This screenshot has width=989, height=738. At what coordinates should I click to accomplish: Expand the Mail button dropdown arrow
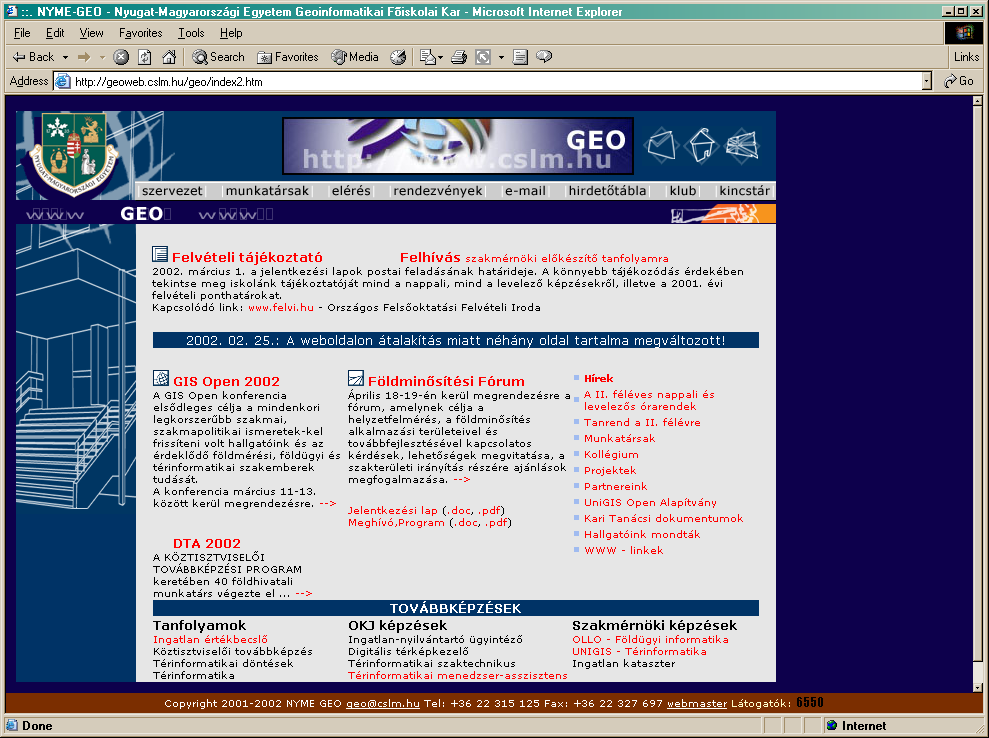click(440, 57)
